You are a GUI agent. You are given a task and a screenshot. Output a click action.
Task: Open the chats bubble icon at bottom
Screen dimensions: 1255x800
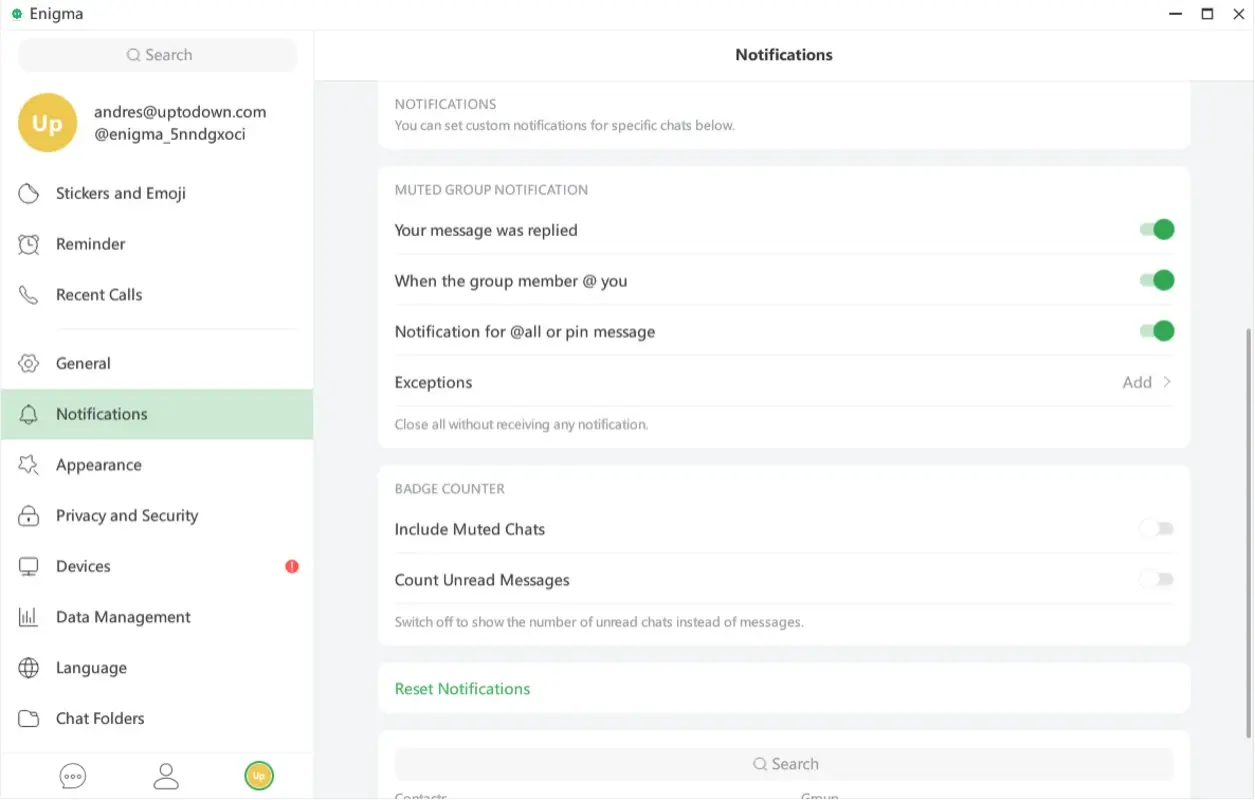[72, 775]
